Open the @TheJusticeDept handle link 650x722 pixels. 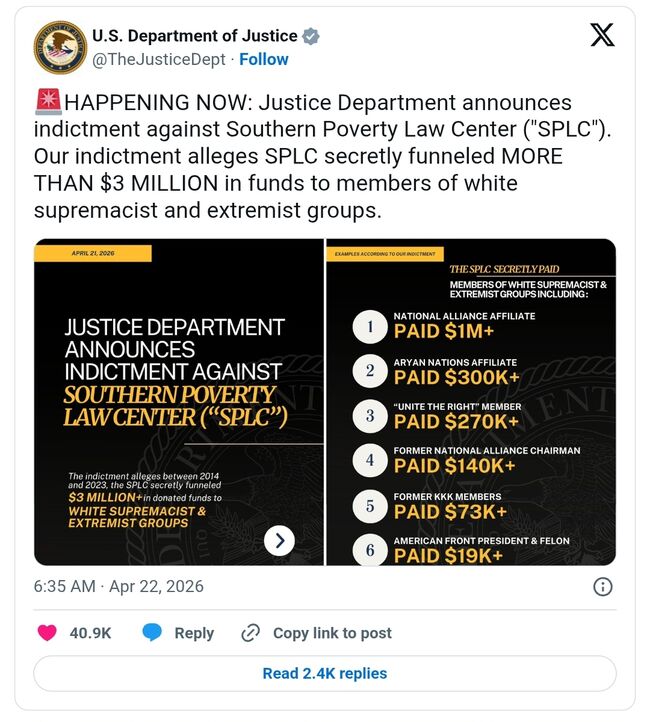click(x=159, y=60)
